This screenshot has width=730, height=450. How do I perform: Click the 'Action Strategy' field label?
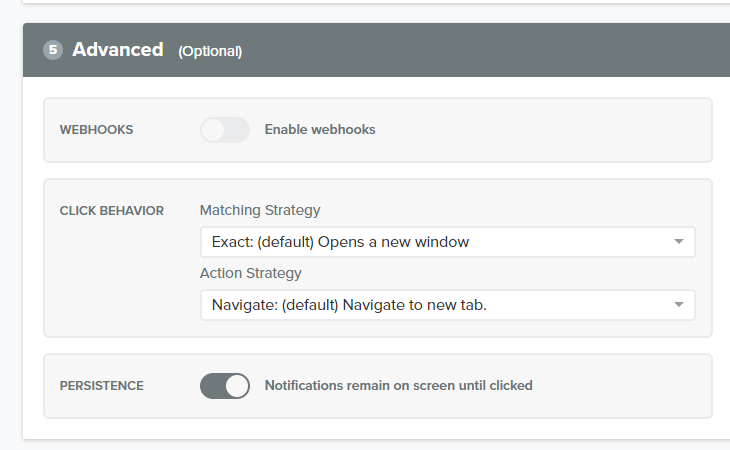click(250, 273)
